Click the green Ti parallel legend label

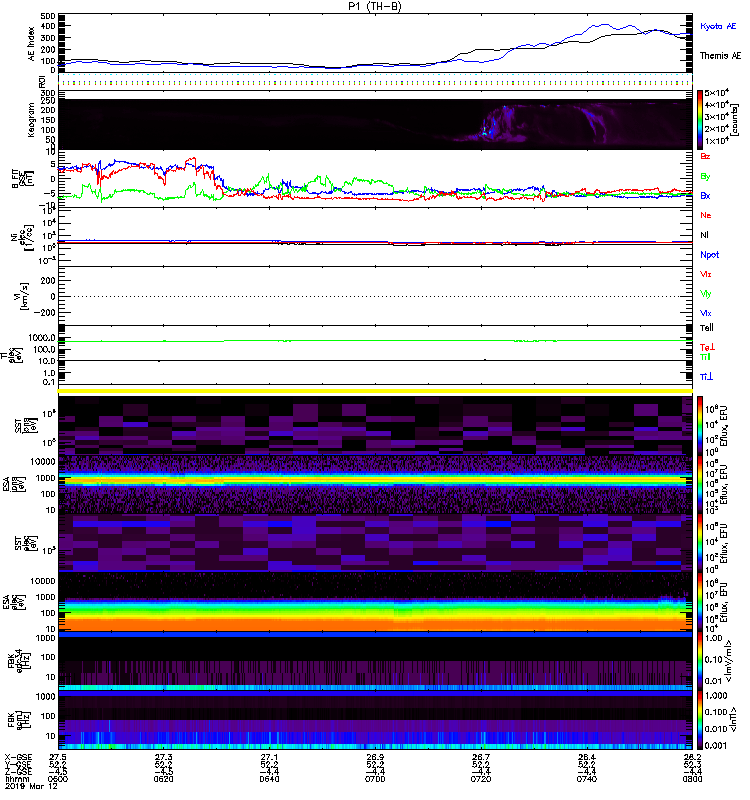point(705,357)
